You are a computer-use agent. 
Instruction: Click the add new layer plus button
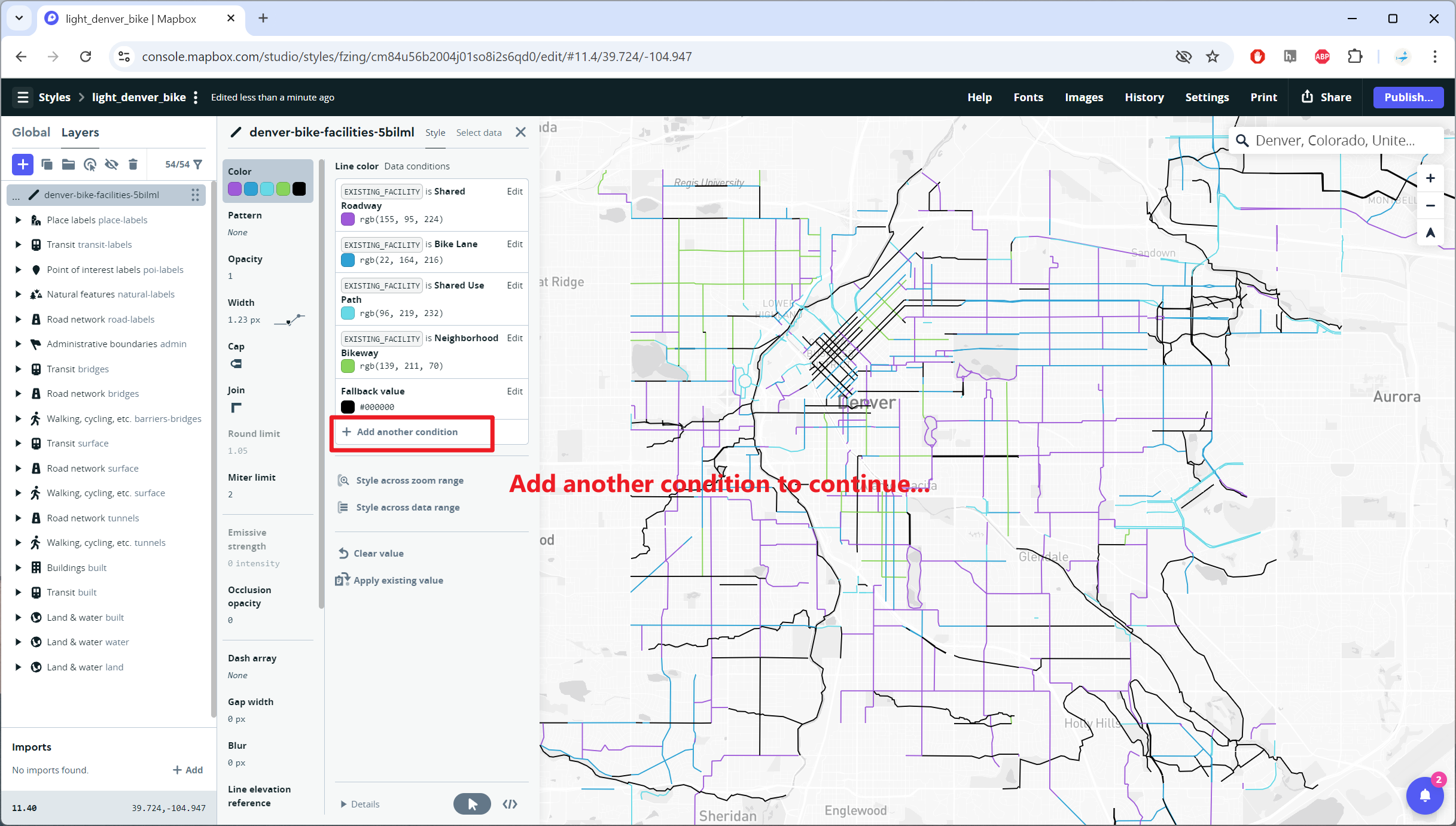coord(23,164)
